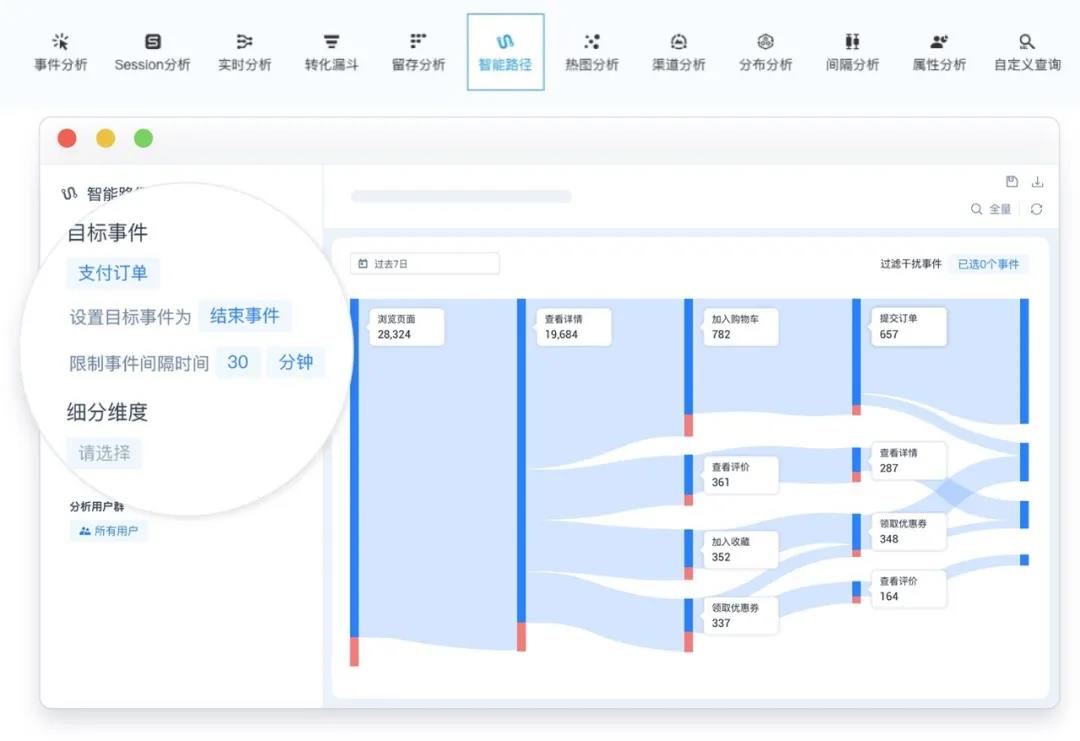Screen dimensions: 1080x741
Task: Open the 自定义查询 search icon
Action: click(x=1026, y=41)
